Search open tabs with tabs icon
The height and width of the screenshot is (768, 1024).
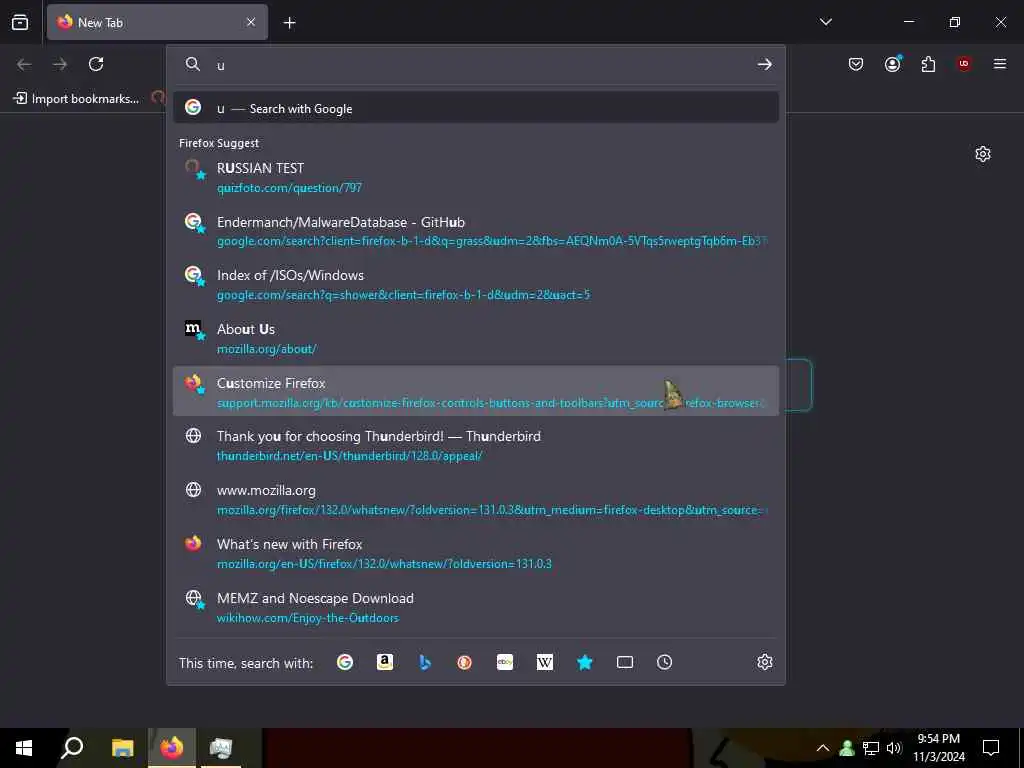click(624, 662)
